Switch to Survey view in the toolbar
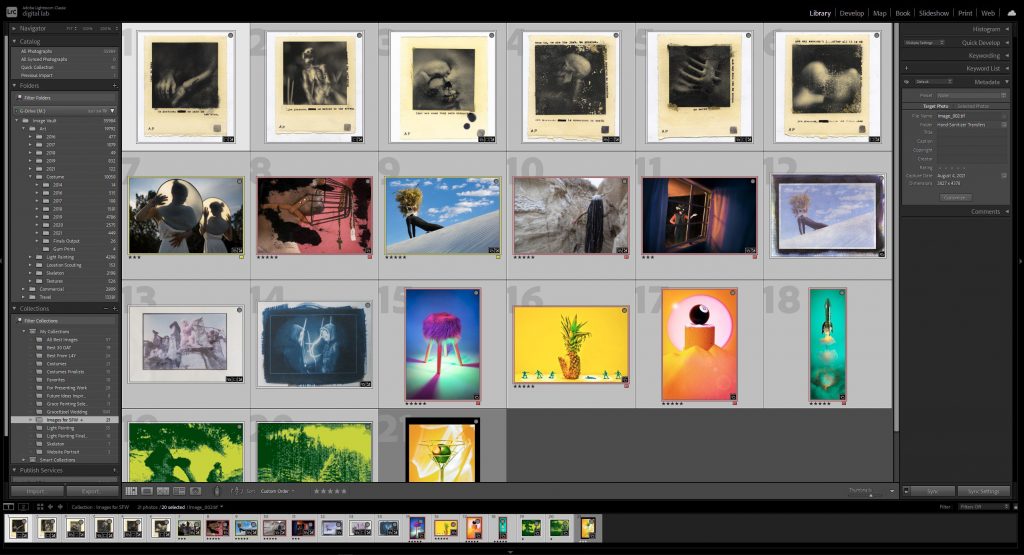 point(179,491)
